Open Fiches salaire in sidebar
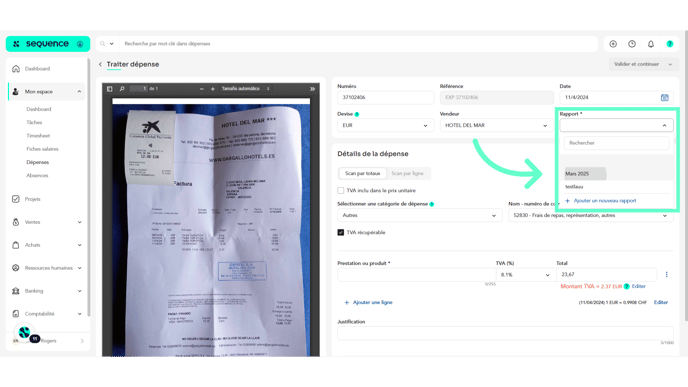Image resolution: width=688 pixels, height=387 pixels. click(42, 149)
